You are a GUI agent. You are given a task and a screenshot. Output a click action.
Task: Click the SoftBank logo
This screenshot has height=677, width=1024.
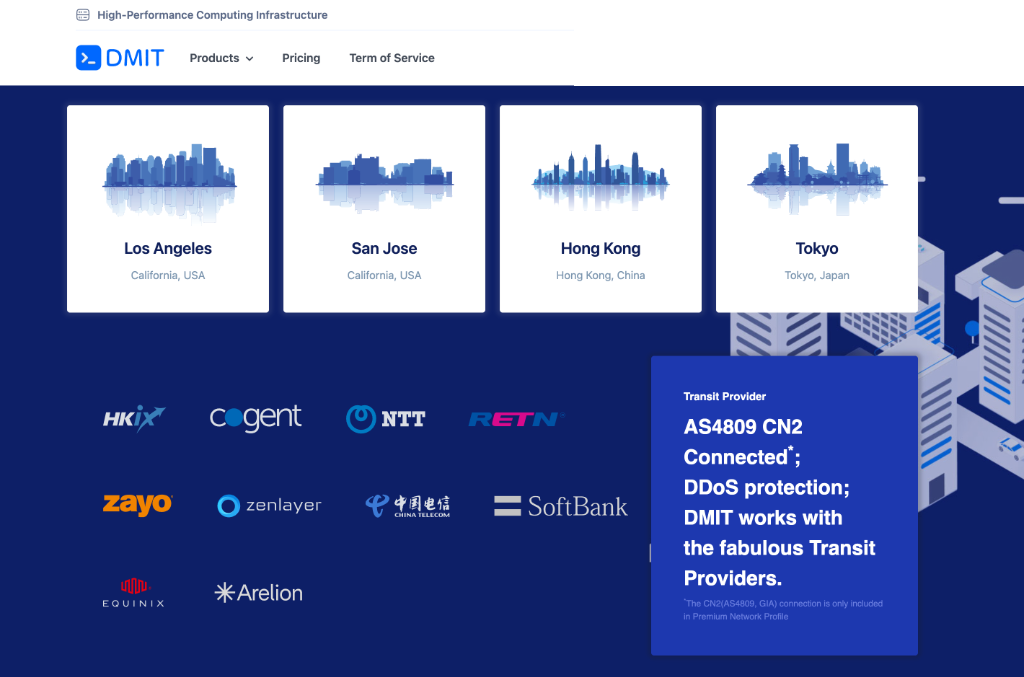(x=561, y=506)
